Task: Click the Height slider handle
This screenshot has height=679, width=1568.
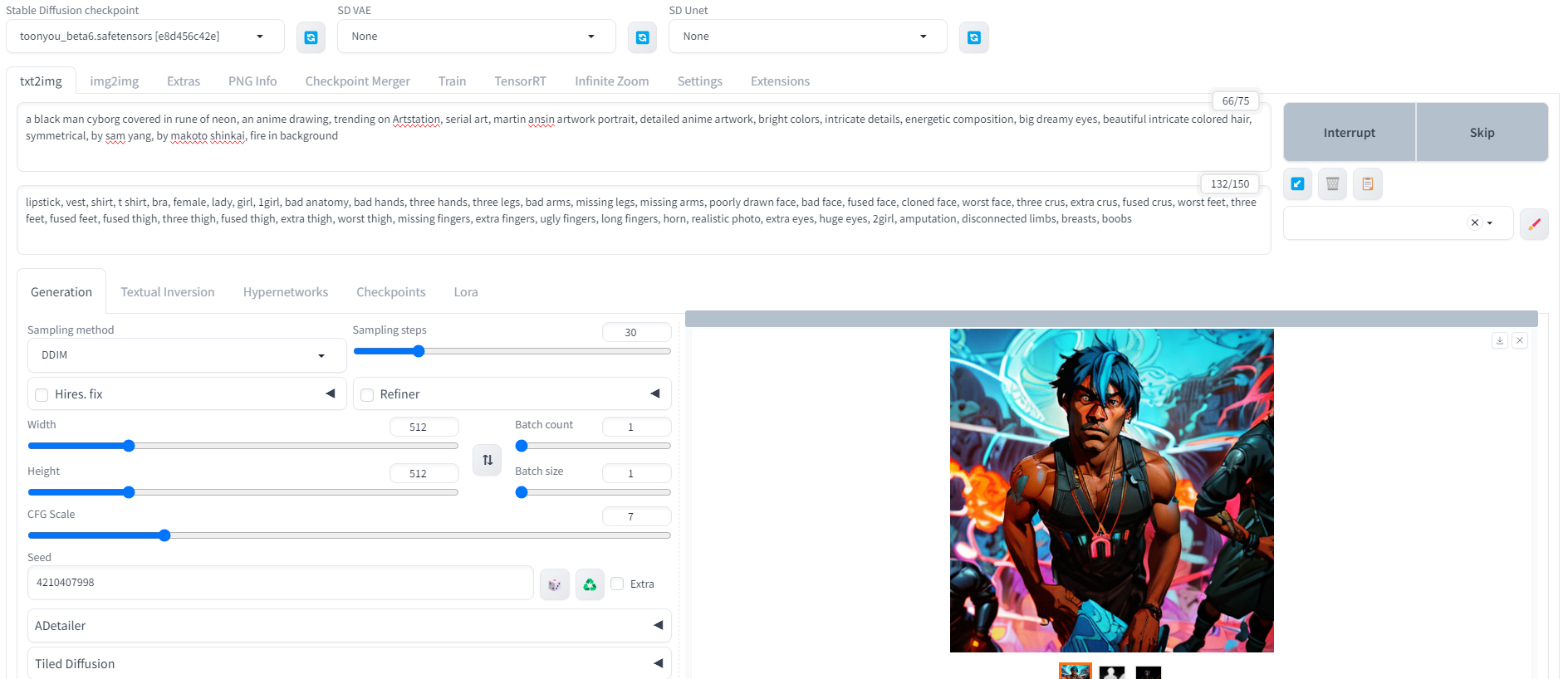Action: pyautogui.click(x=129, y=492)
